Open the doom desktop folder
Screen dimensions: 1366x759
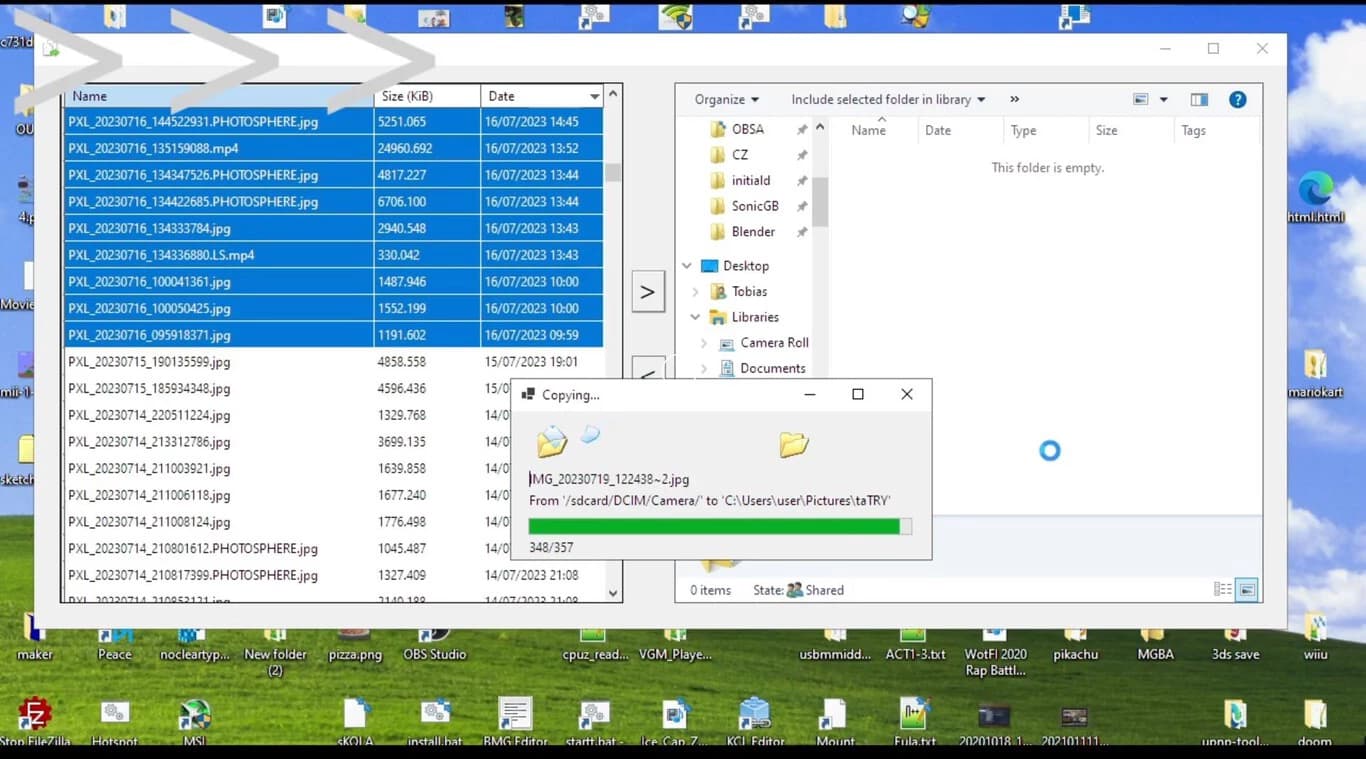click(1315, 722)
